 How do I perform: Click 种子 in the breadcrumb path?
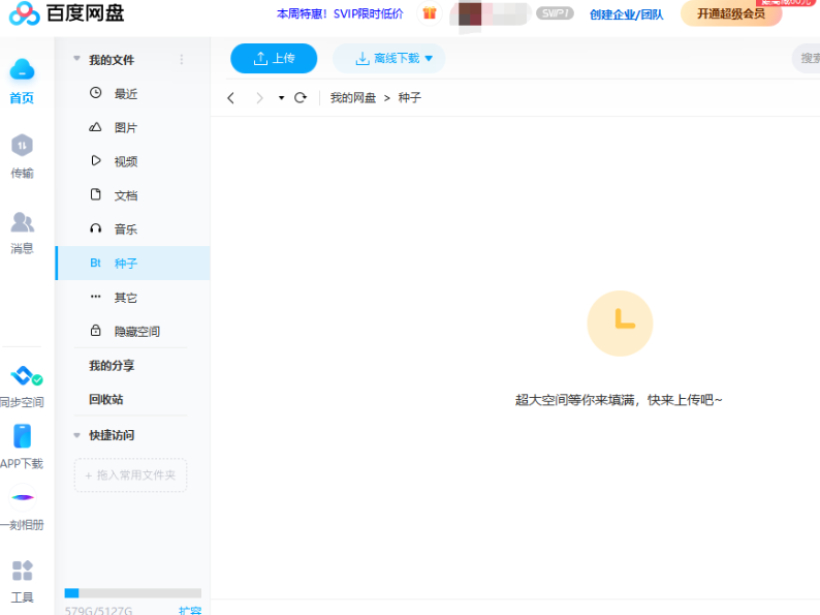[409, 98]
